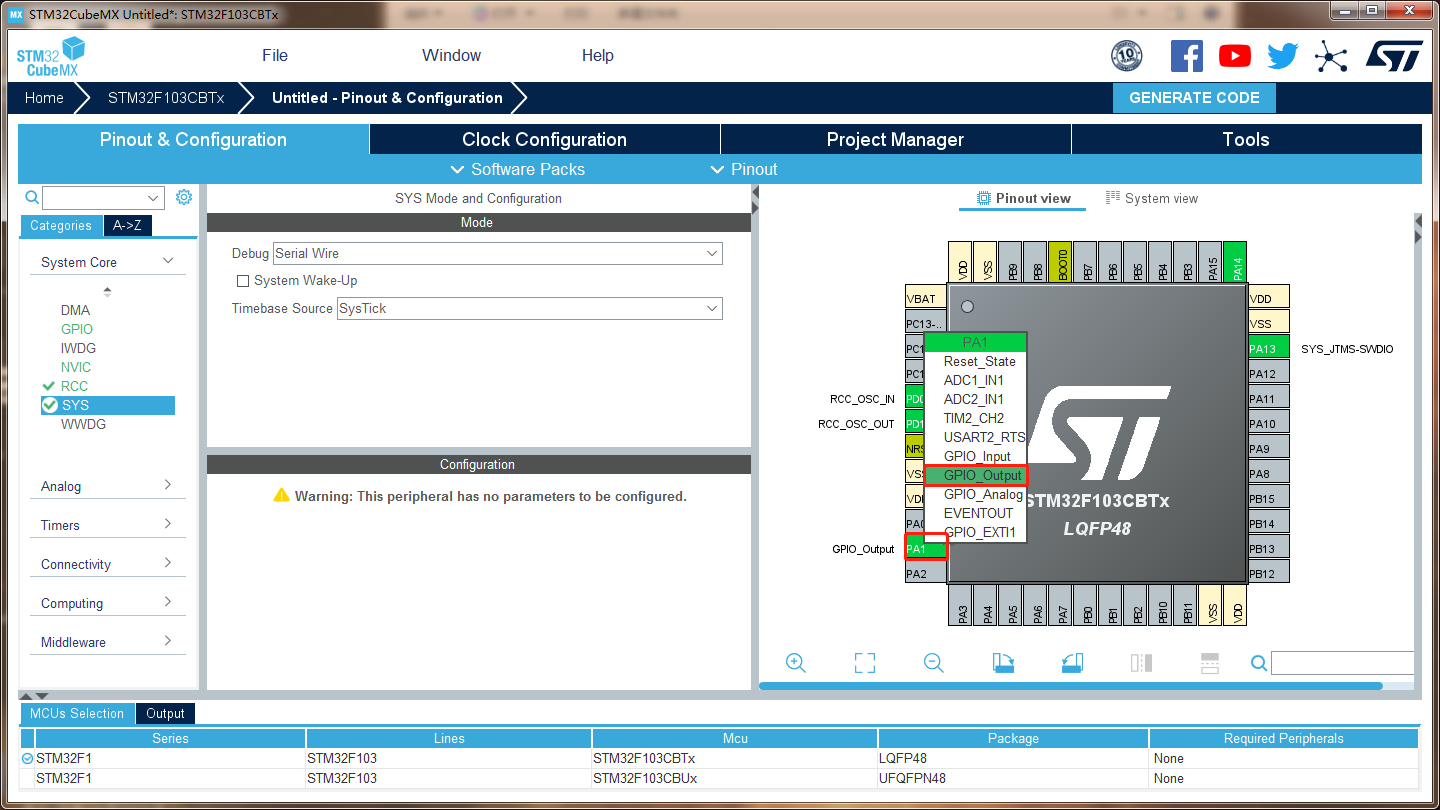Click the ST logo in the header
Screen dimensions: 1440x810
point(1394,56)
